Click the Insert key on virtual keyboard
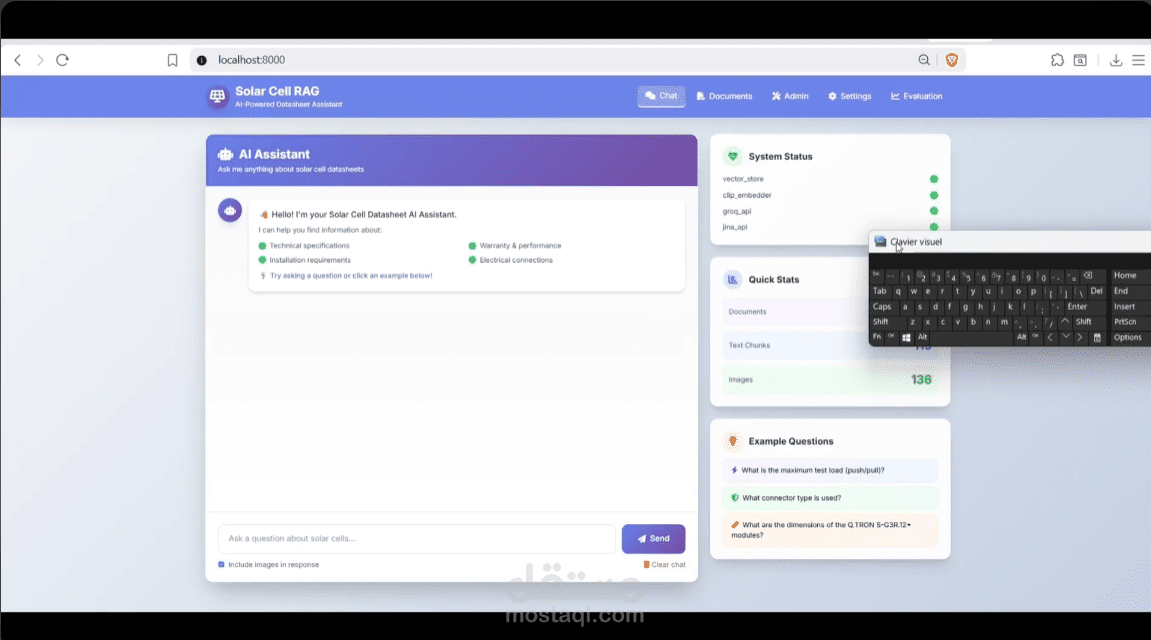 click(x=1130, y=308)
